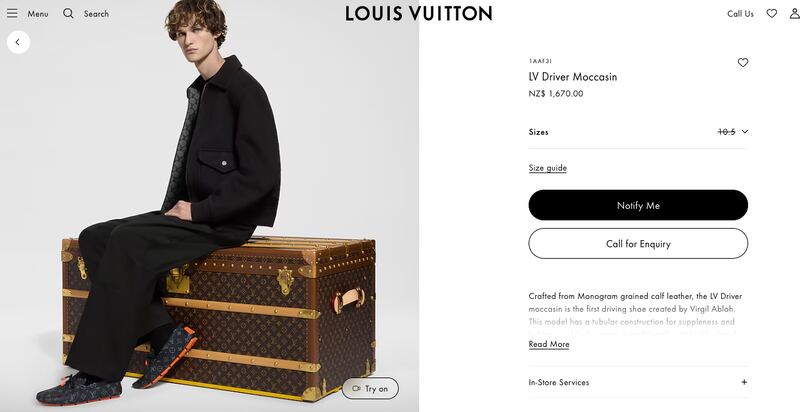Click Call Us in header
This screenshot has height=412, width=800.
[x=740, y=14]
